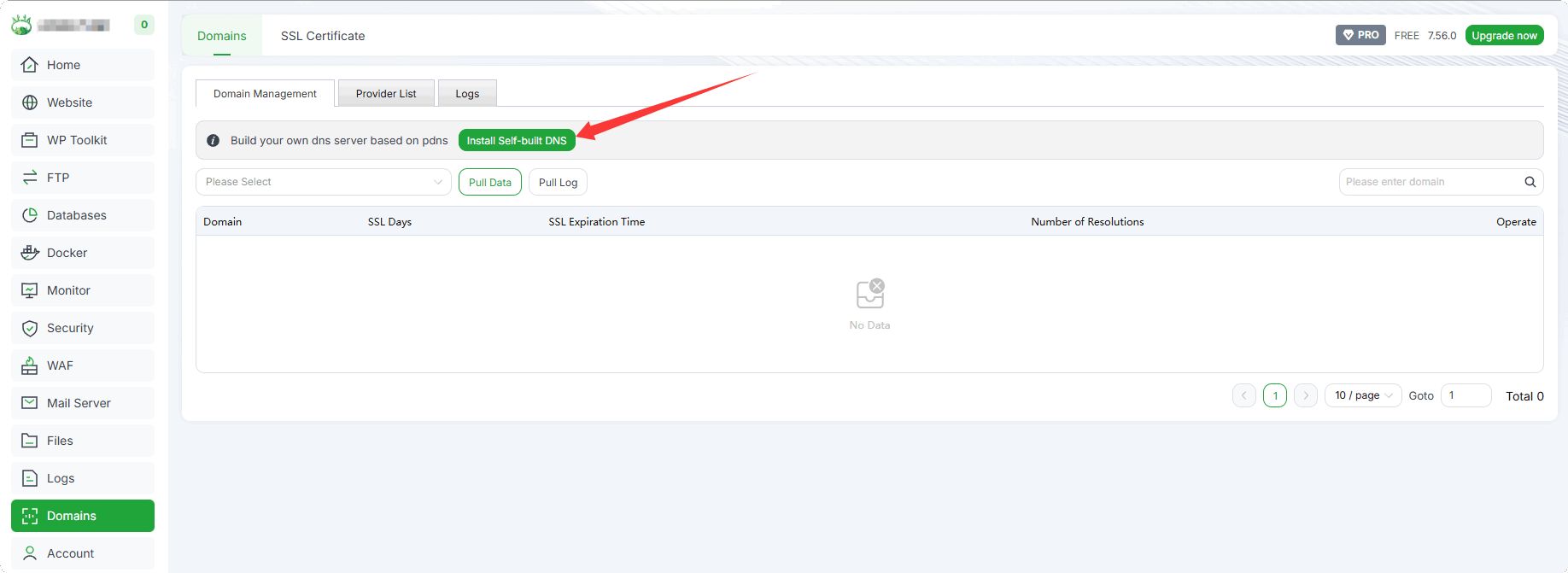Open the Files folder icon
The image size is (1568, 573).
[30, 441]
